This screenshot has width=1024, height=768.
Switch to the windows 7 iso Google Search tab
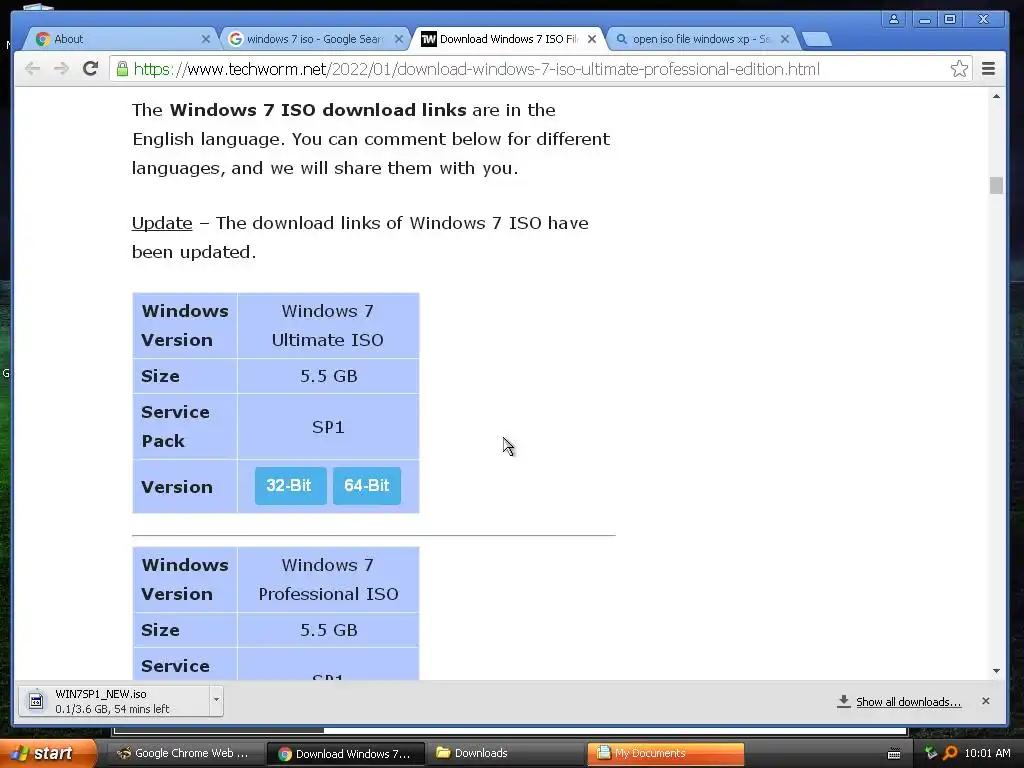click(x=315, y=39)
